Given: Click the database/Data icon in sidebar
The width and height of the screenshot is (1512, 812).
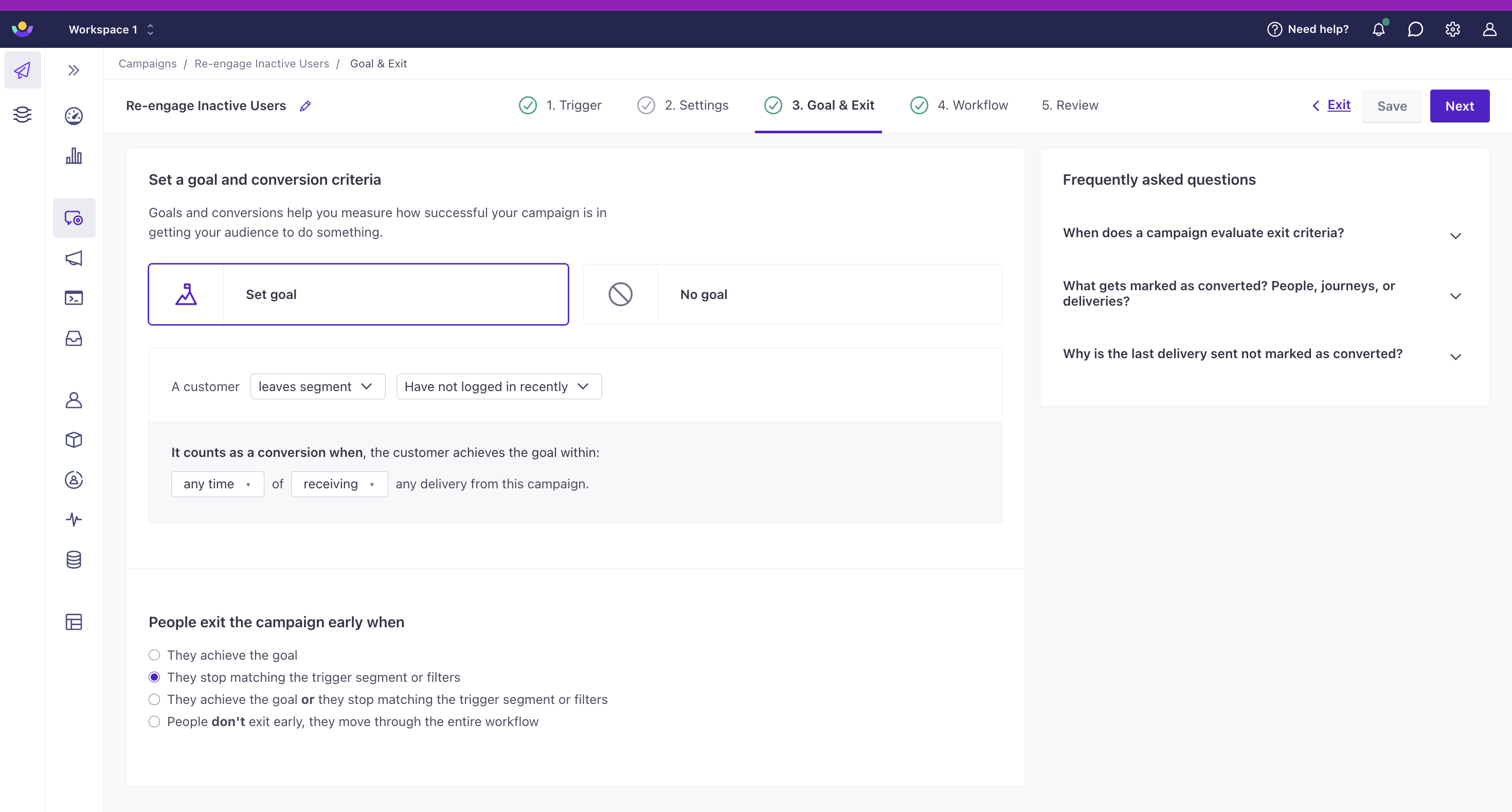Looking at the screenshot, I should 74,559.
